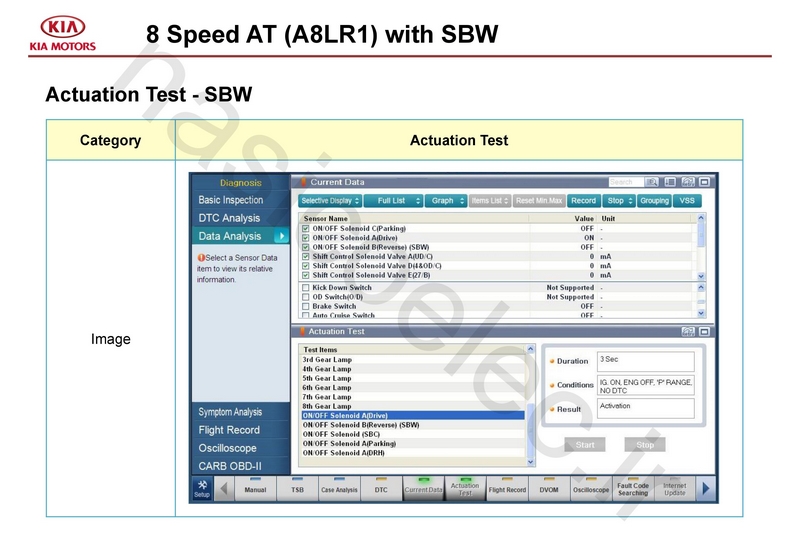Click the Result field showing Activation
Screen dimensions: 800x554
coord(645,408)
